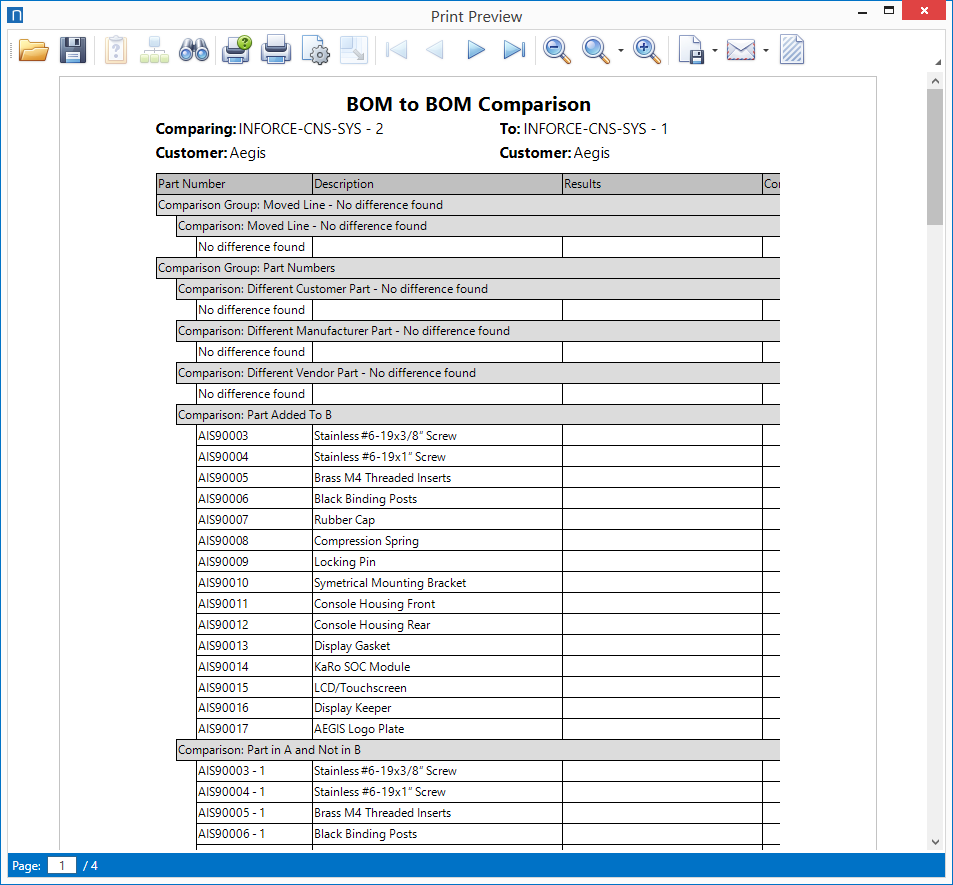953x885 pixels.
Task: Go to the next page
Action: 476,50
